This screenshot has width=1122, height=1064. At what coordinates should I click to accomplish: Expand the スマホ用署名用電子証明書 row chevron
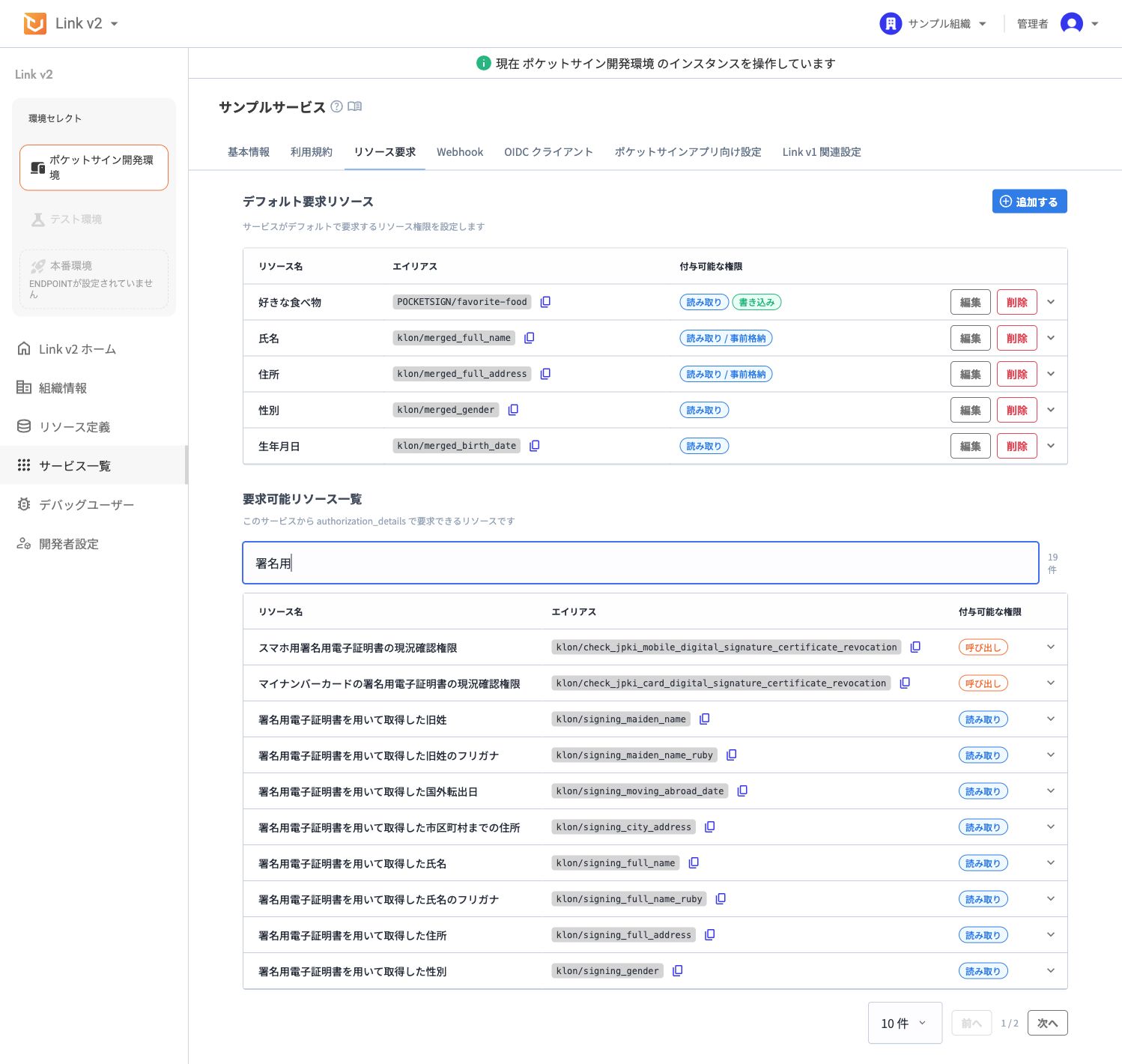pos(1051,647)
